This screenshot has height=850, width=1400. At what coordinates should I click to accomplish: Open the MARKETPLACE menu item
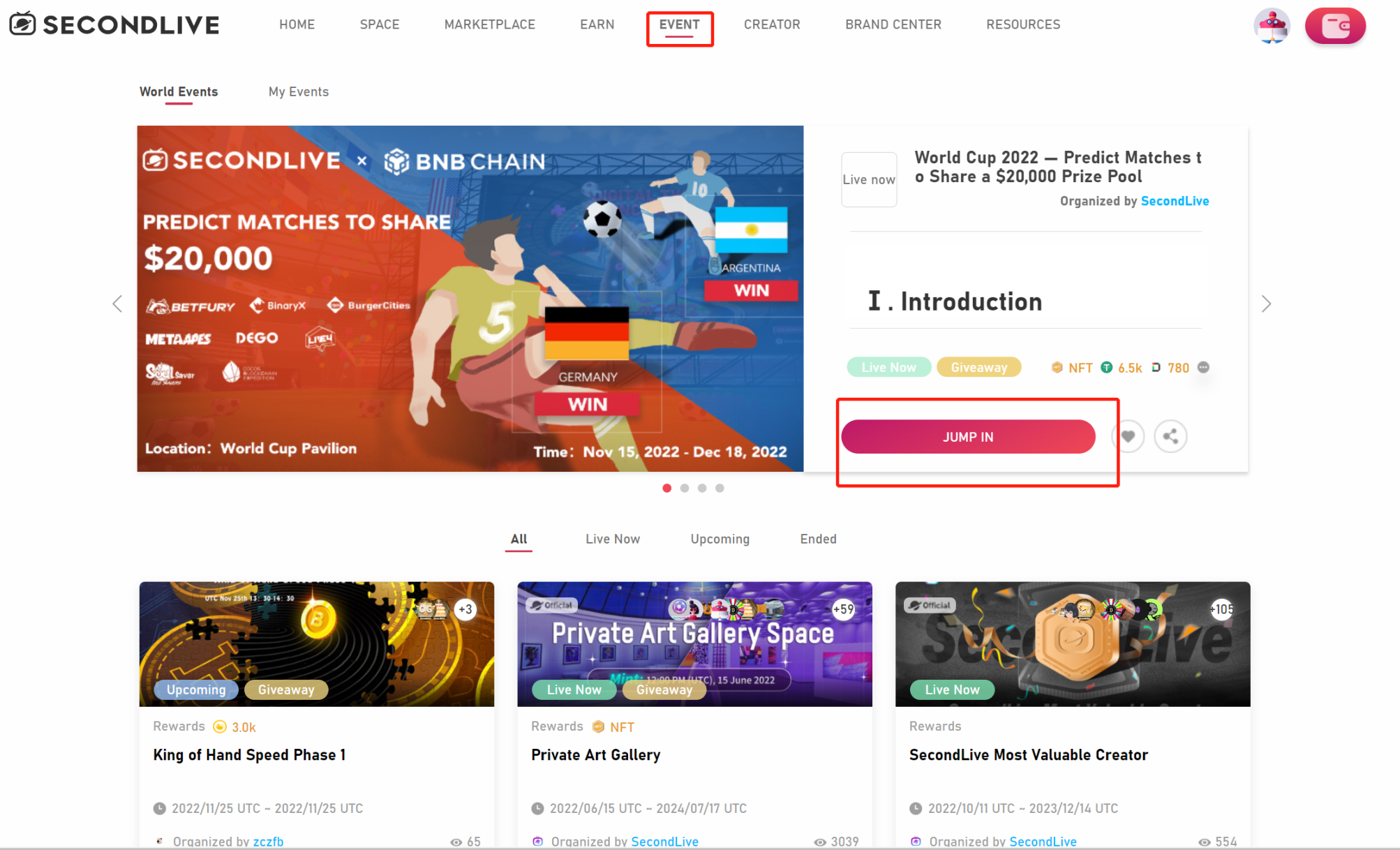tap(490, 24)
